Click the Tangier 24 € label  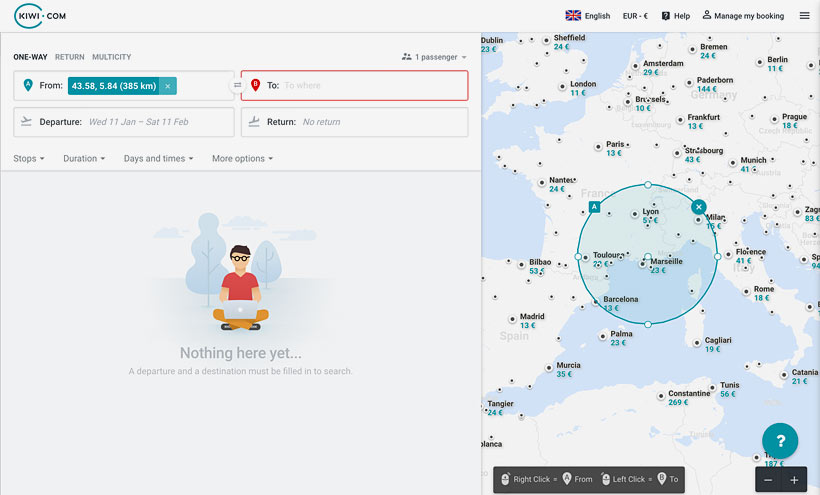tap(500, 408)
